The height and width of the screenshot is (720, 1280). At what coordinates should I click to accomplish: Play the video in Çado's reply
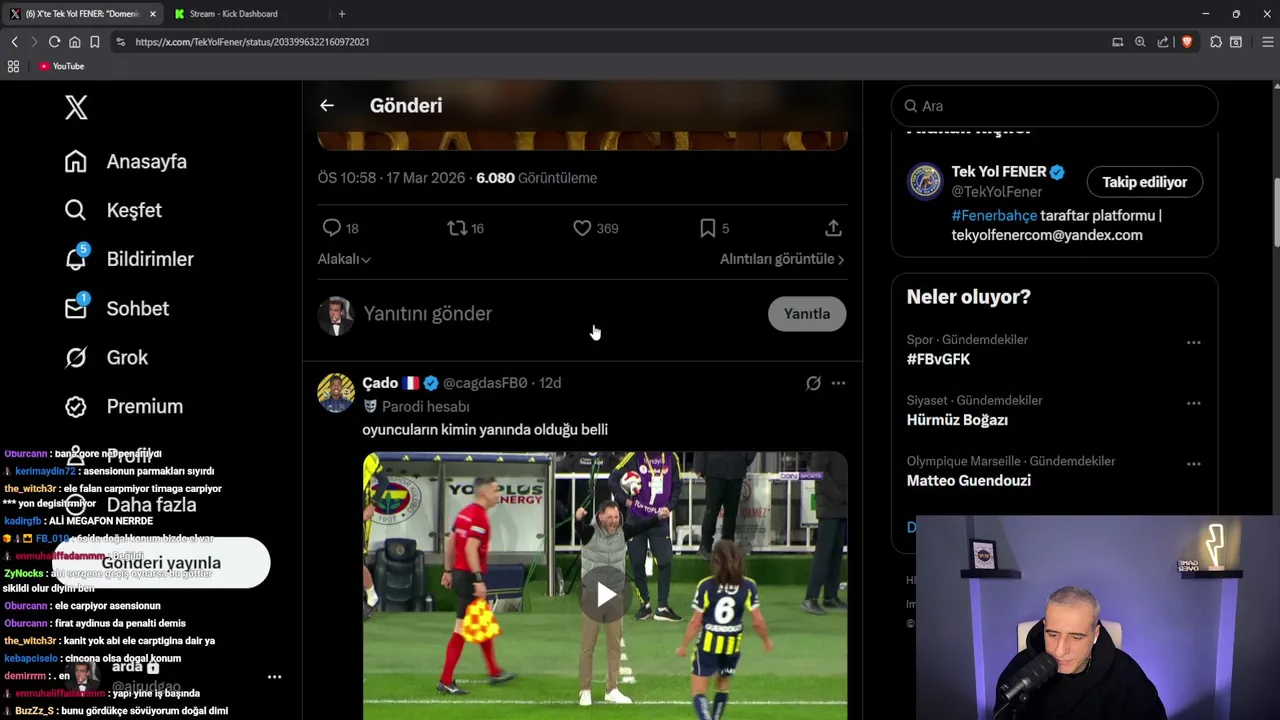[x=606, y=595]
